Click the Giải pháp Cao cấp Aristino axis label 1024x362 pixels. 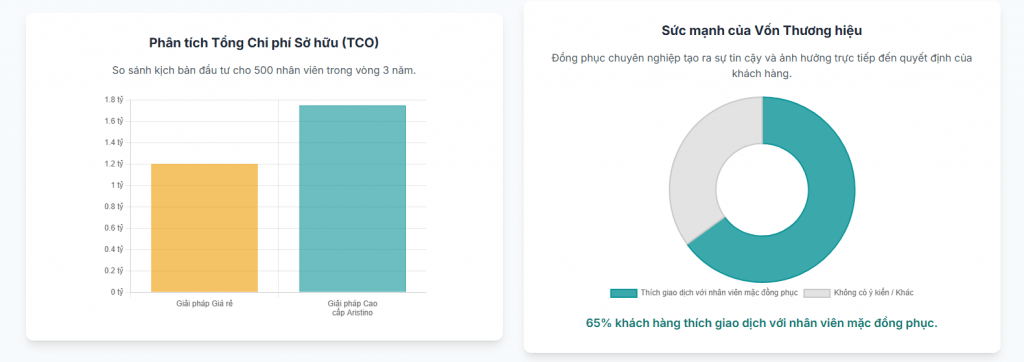(x=353, y=308)
